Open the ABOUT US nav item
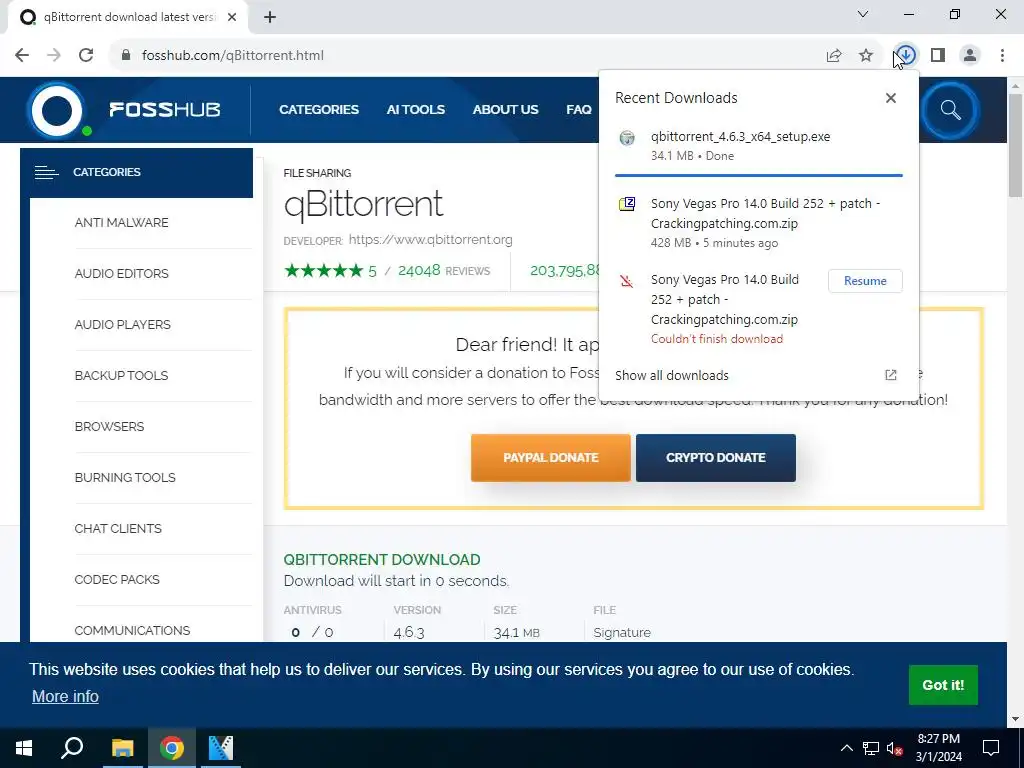The height and width of the screenshot is (768, 1024). click(505, 110)
